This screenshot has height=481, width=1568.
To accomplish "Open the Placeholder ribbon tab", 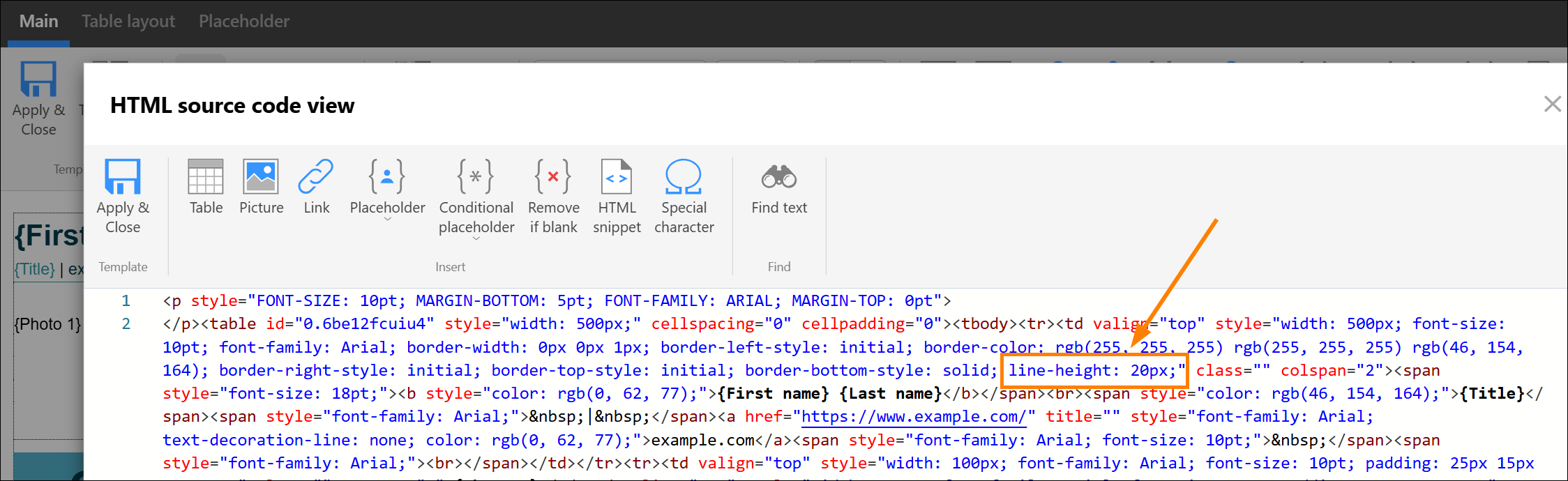I will click(244, 22).
